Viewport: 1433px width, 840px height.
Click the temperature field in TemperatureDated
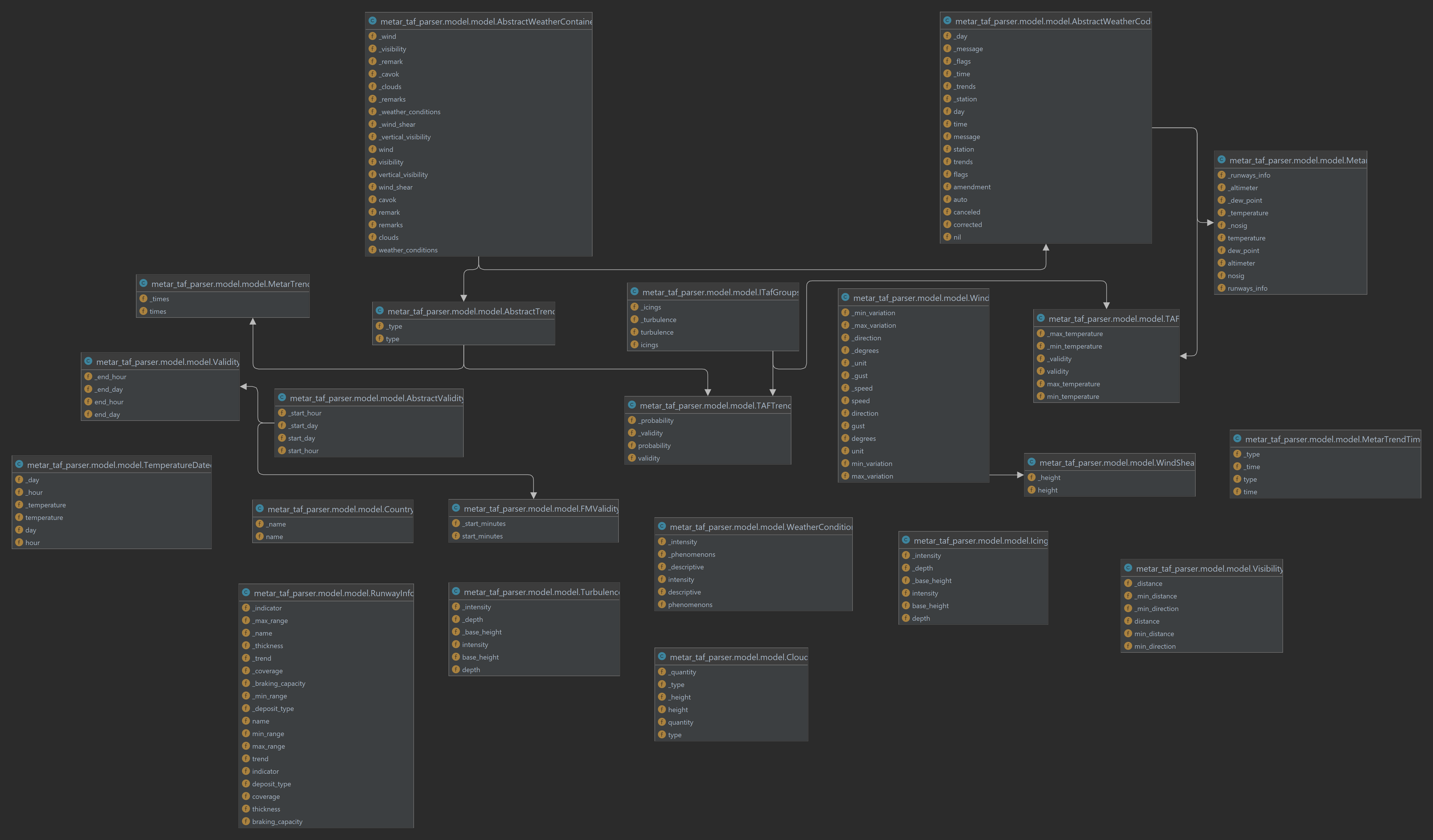[x=44, y=518]
